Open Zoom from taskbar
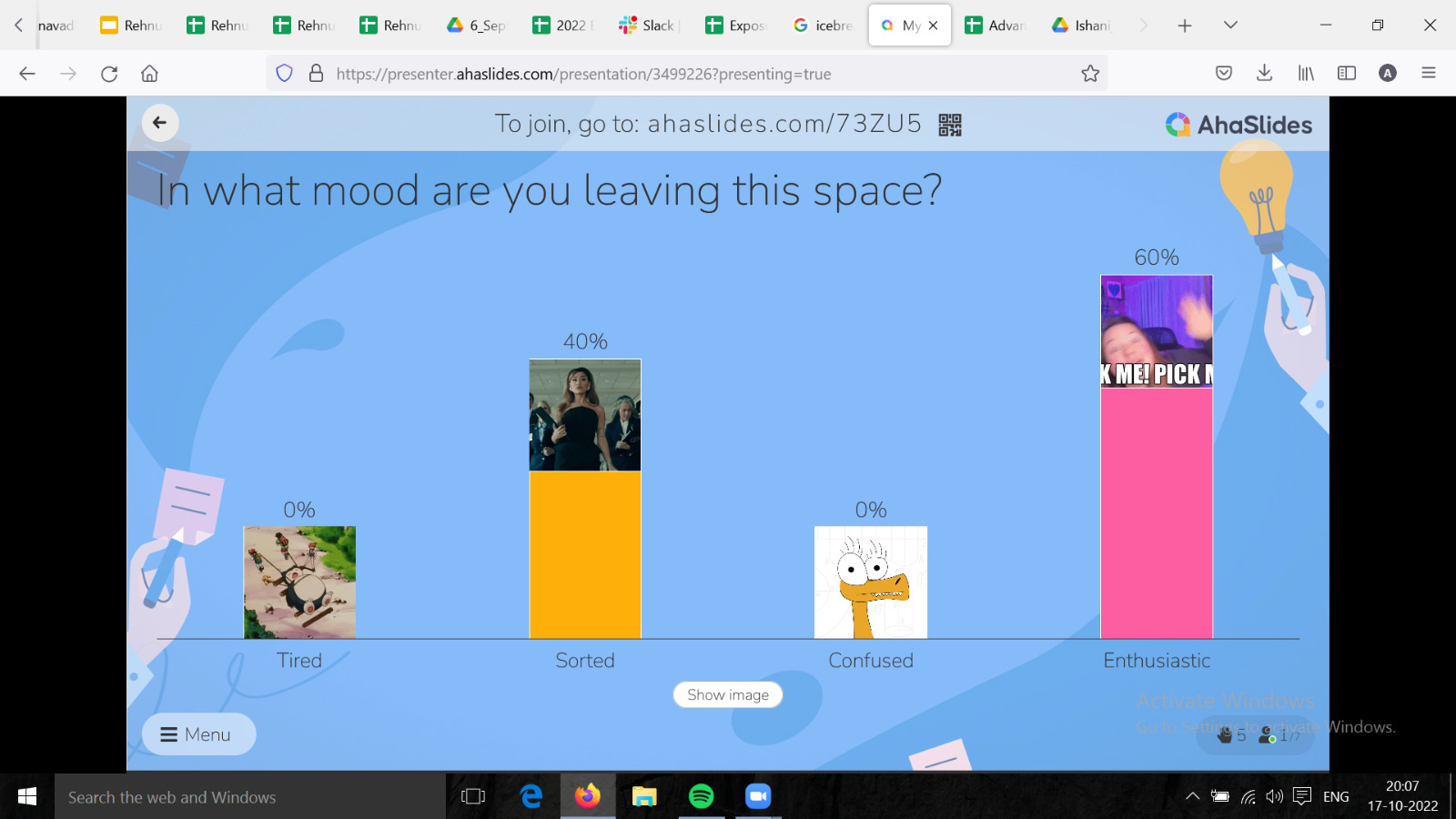This screenshot has height=819, width=1456. tap(758, 797)
